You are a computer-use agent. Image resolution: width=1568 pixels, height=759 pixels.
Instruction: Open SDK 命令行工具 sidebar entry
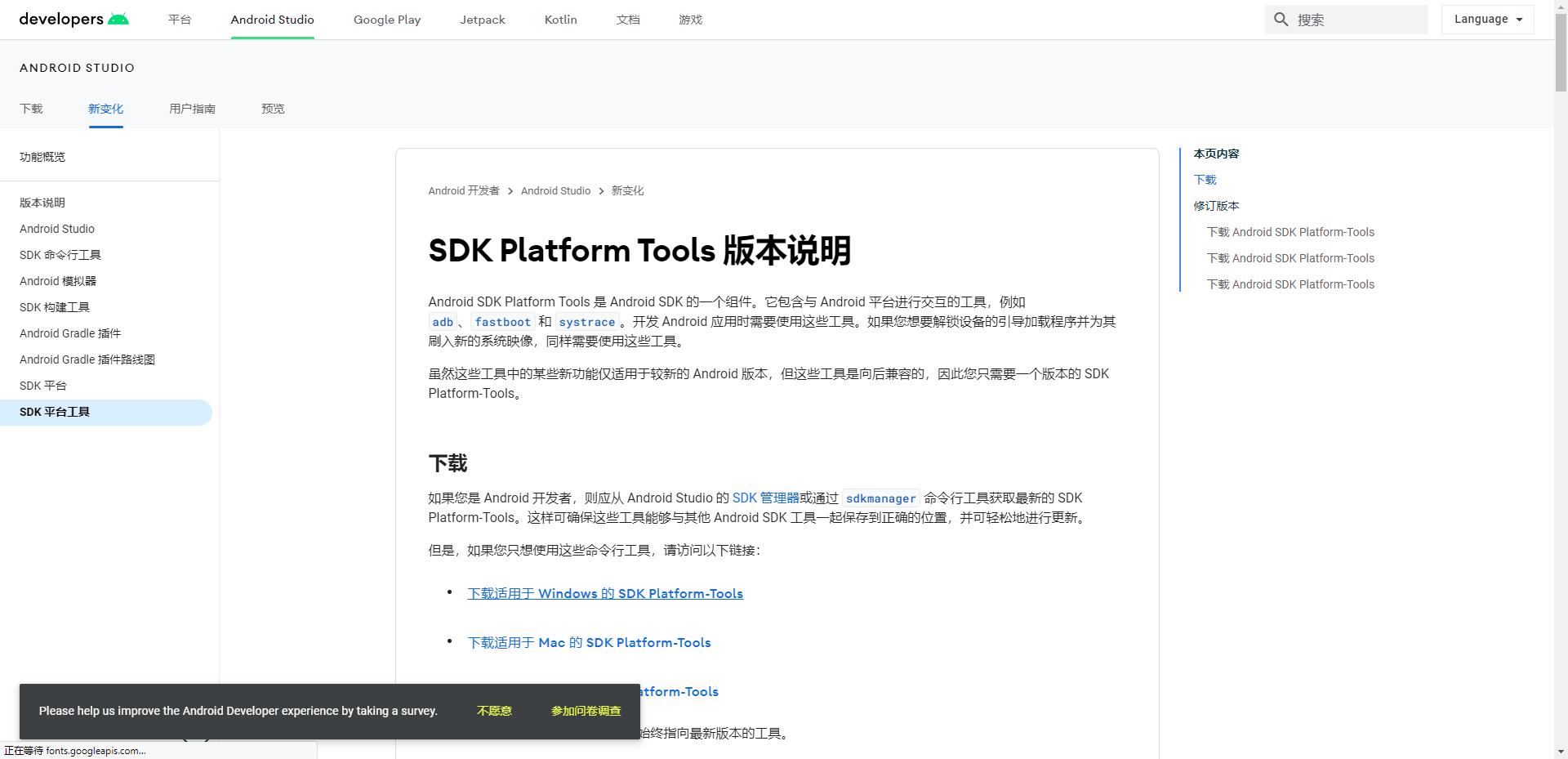point(60,255)
